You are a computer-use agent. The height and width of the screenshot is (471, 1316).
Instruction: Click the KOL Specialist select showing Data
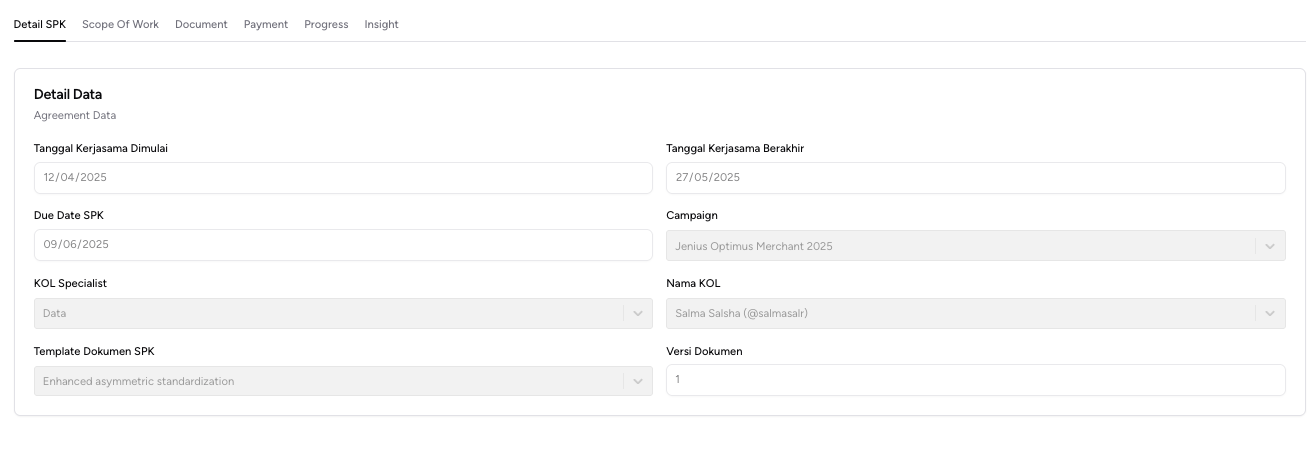point(328,314)
